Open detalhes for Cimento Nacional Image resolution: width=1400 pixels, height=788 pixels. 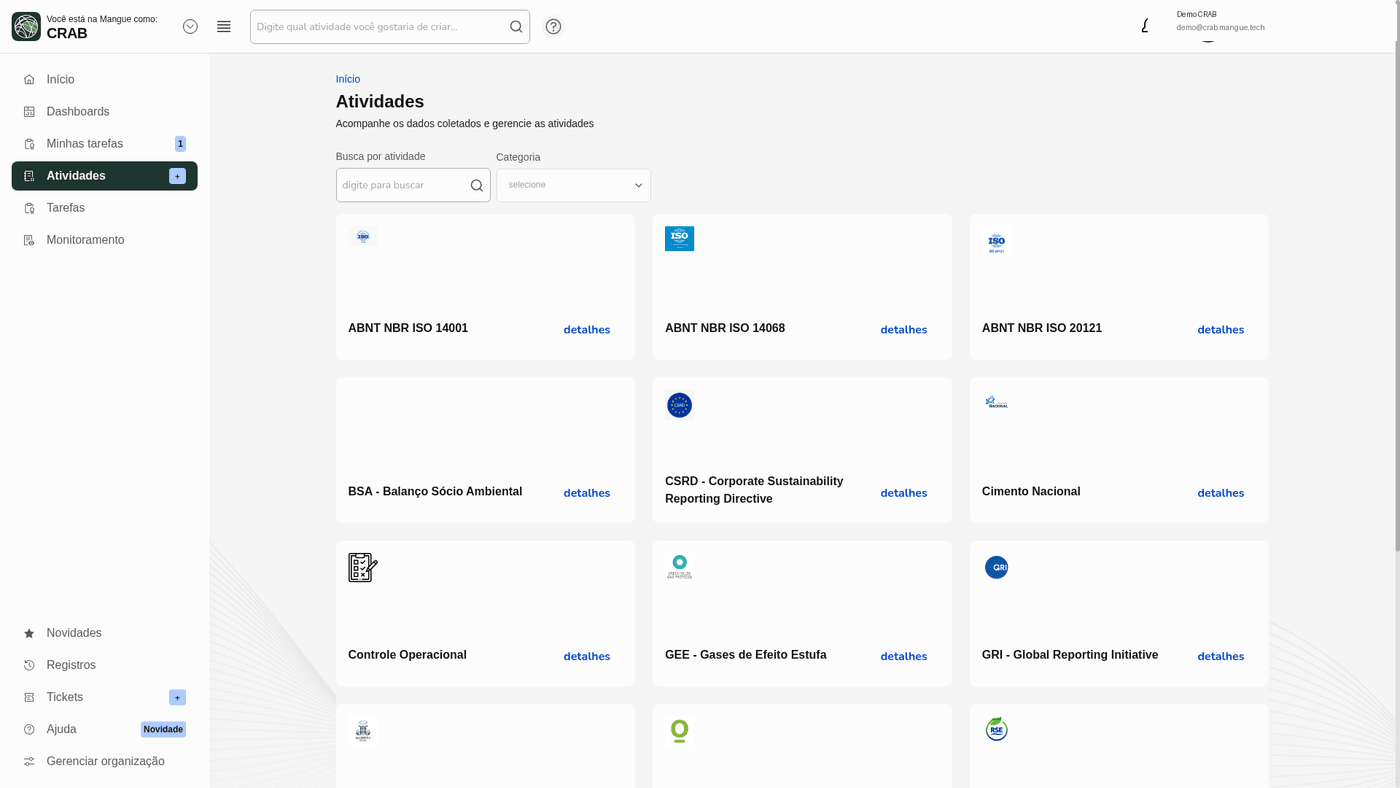[x=1221, y=493]
